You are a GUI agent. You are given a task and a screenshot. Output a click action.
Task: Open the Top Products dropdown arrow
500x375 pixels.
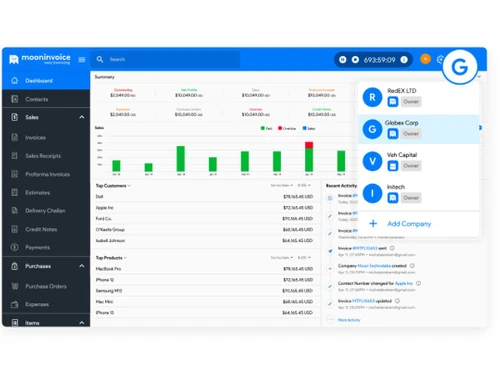pos(125,258)
